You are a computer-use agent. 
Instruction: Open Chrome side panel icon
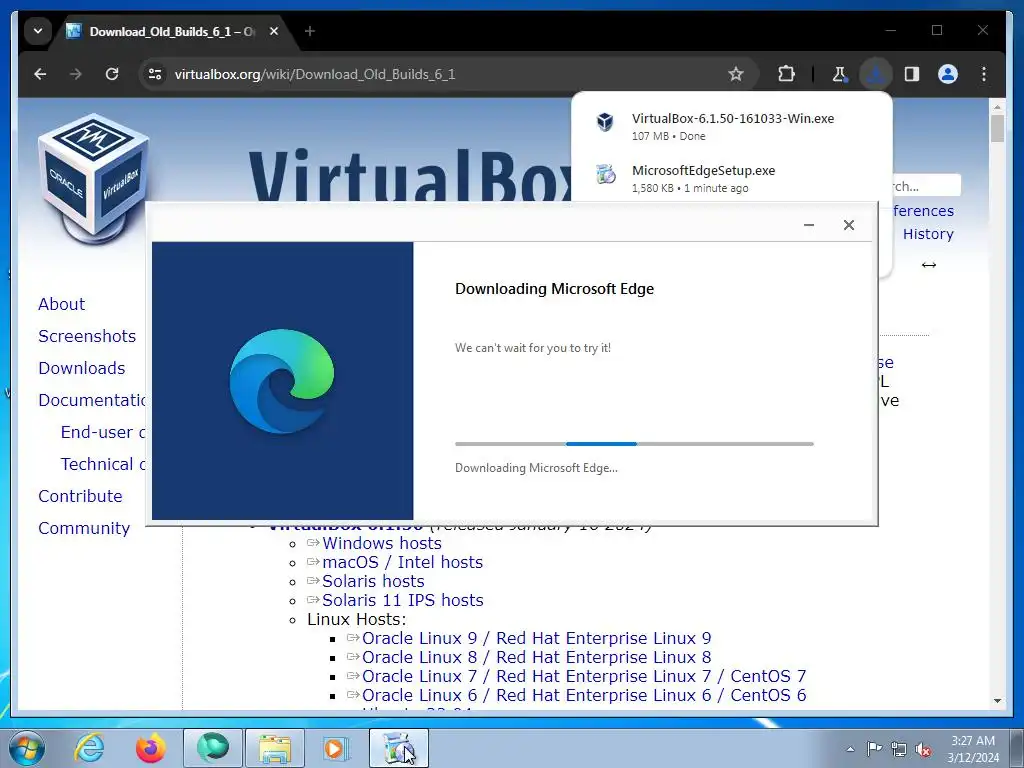coord(912,74)
